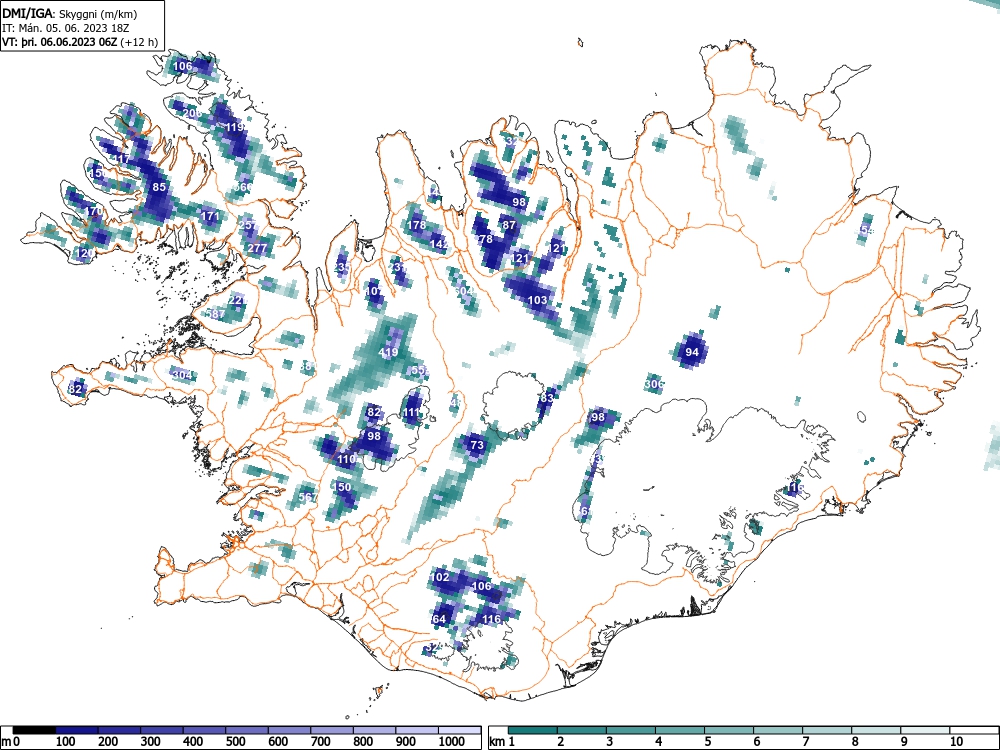This screenshot has height=750, width=1000.
Task: Click the 277 value on the map
Action: pyautogui.click(x=257, y=248)
